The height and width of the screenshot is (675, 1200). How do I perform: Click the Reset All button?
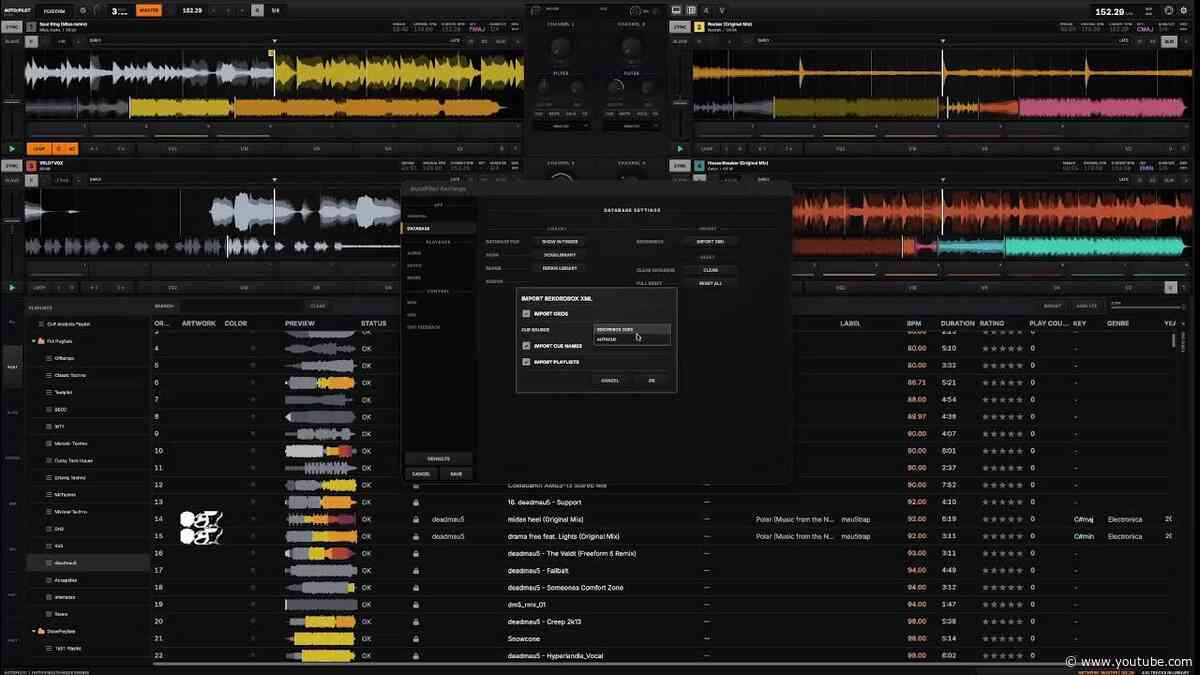[x=710, y=284]
